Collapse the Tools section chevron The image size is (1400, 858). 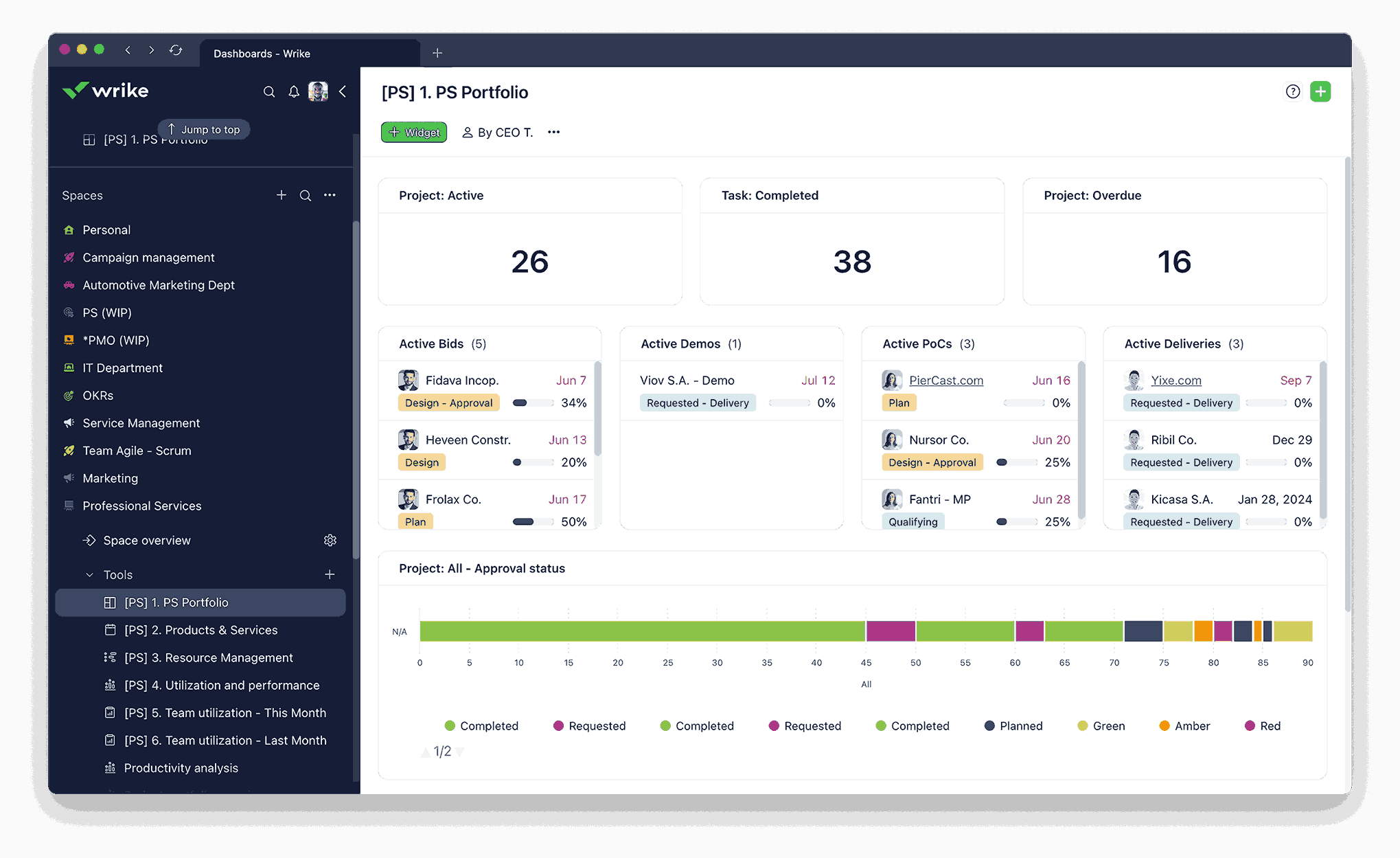89,575
